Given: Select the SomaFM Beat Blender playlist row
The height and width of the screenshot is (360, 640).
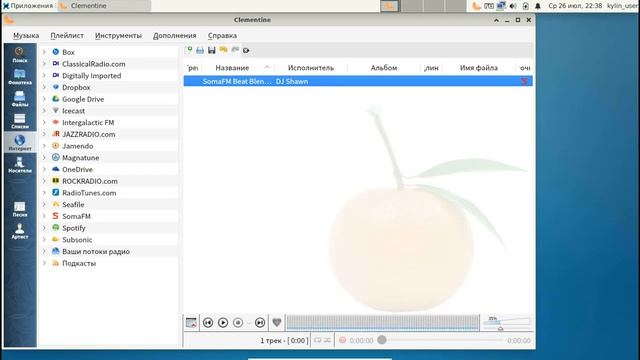Looking at the screenshot, I should (x=358, y=81).
